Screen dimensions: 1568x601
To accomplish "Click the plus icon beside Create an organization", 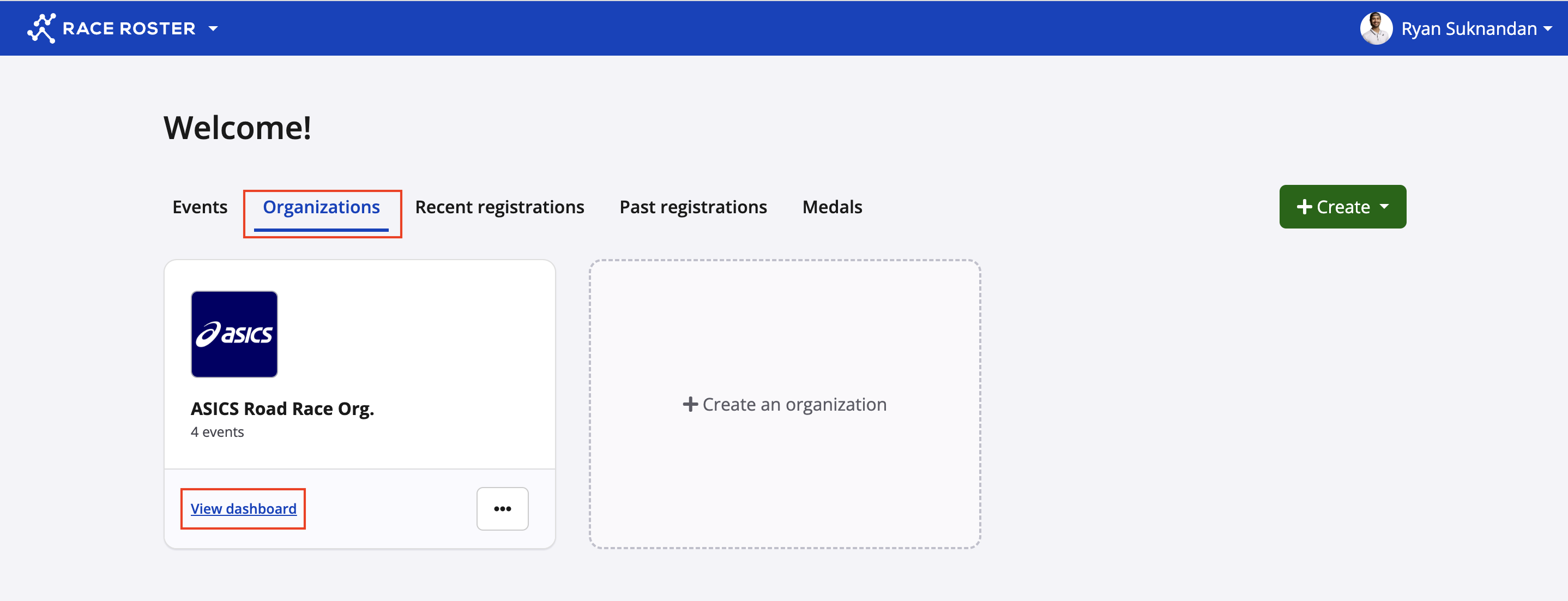I will point(690,404).
